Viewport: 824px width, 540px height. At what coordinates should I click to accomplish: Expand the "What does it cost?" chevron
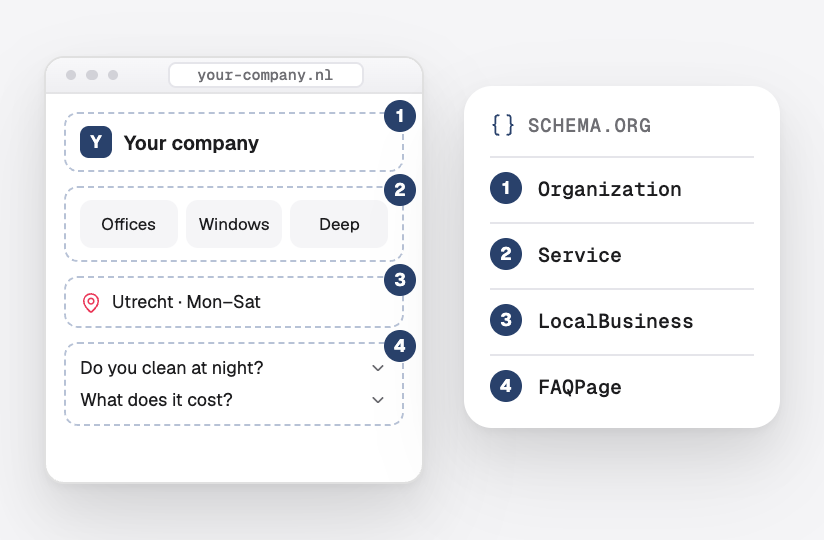tap(378, 400)
